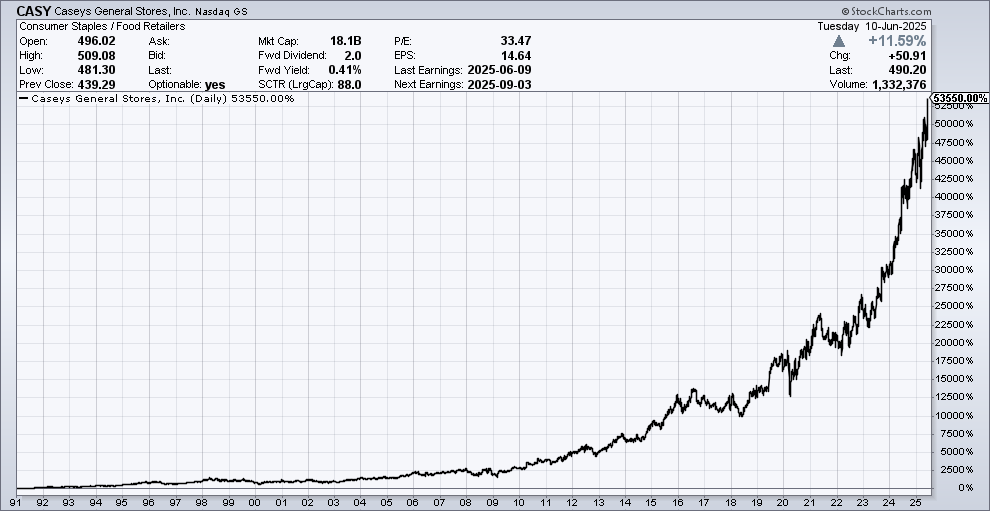990x511 pixels.
Task: Click the 00 year label on x-axis
Action: point(254,504)
